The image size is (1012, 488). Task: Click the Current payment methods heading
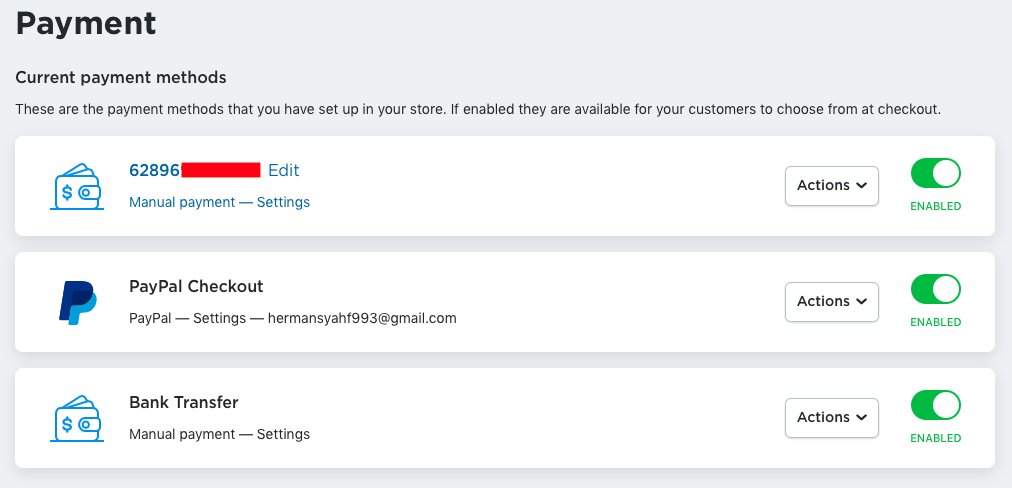point(121,77)
